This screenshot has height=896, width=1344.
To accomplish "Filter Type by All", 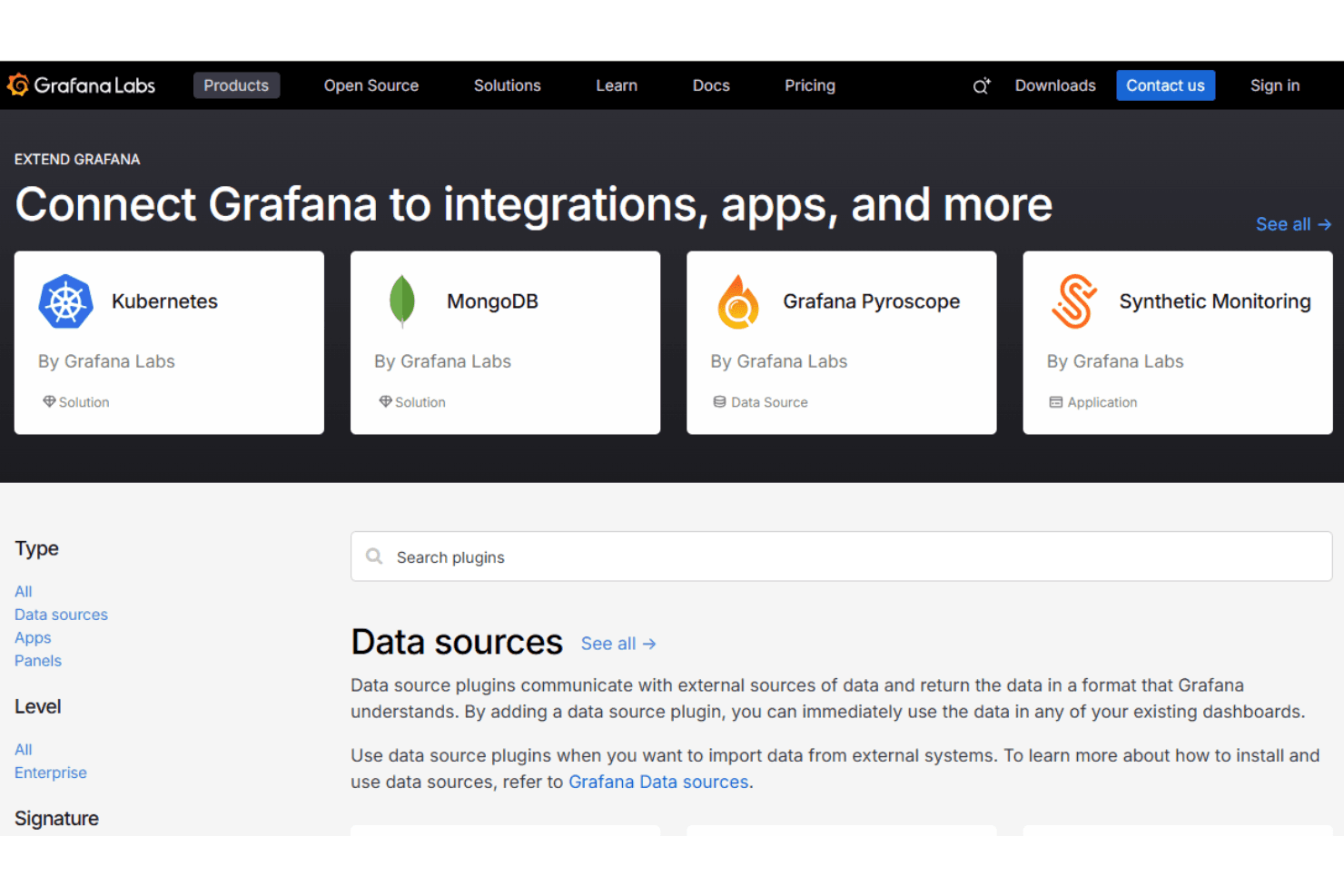I will 24,592.
